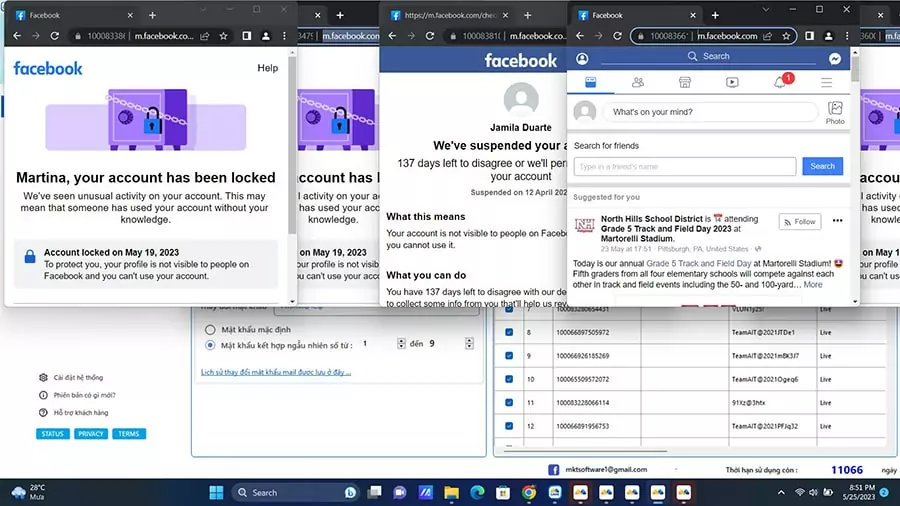900x506 pixels.
Task: Open post options three-dot menu
Action: 837,221
